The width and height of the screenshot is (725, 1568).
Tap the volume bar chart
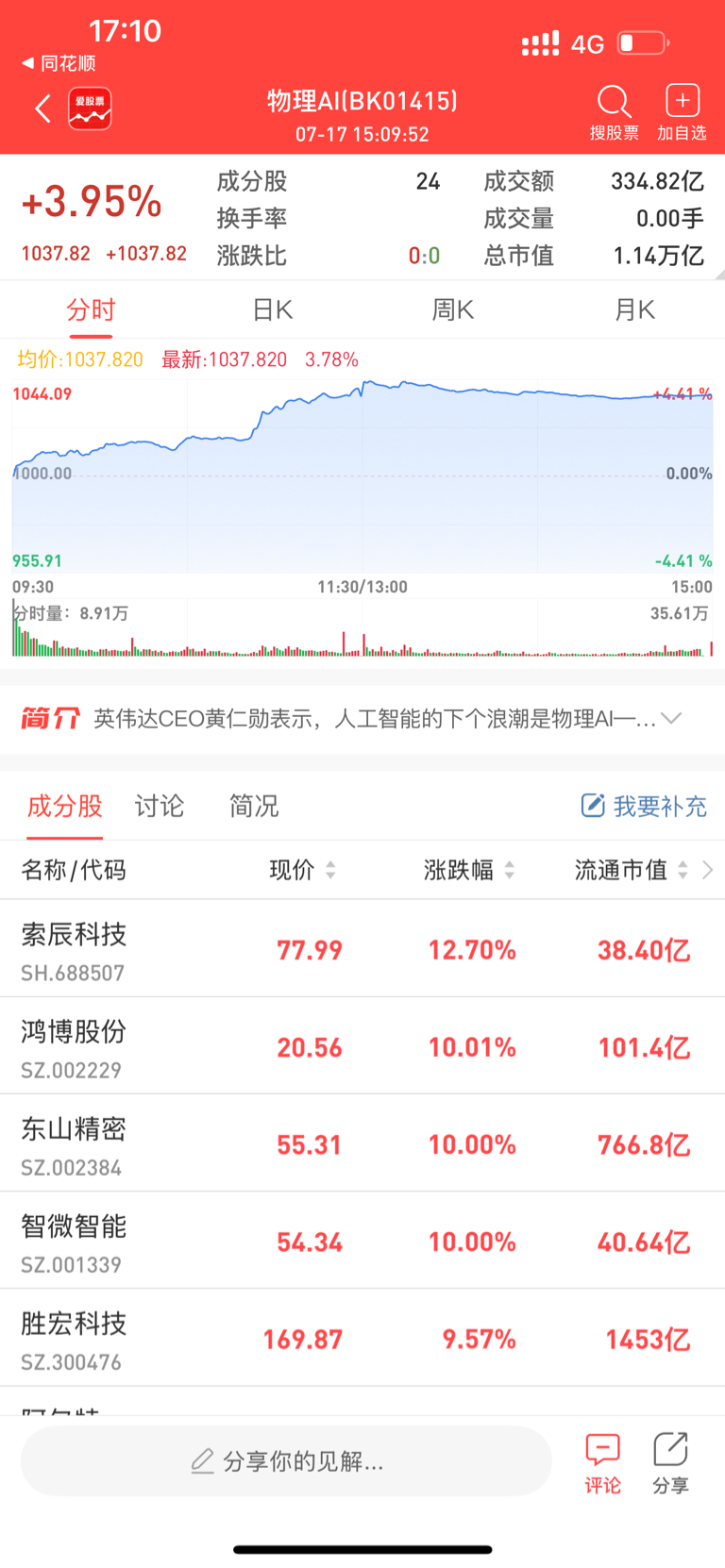(362, 630)
